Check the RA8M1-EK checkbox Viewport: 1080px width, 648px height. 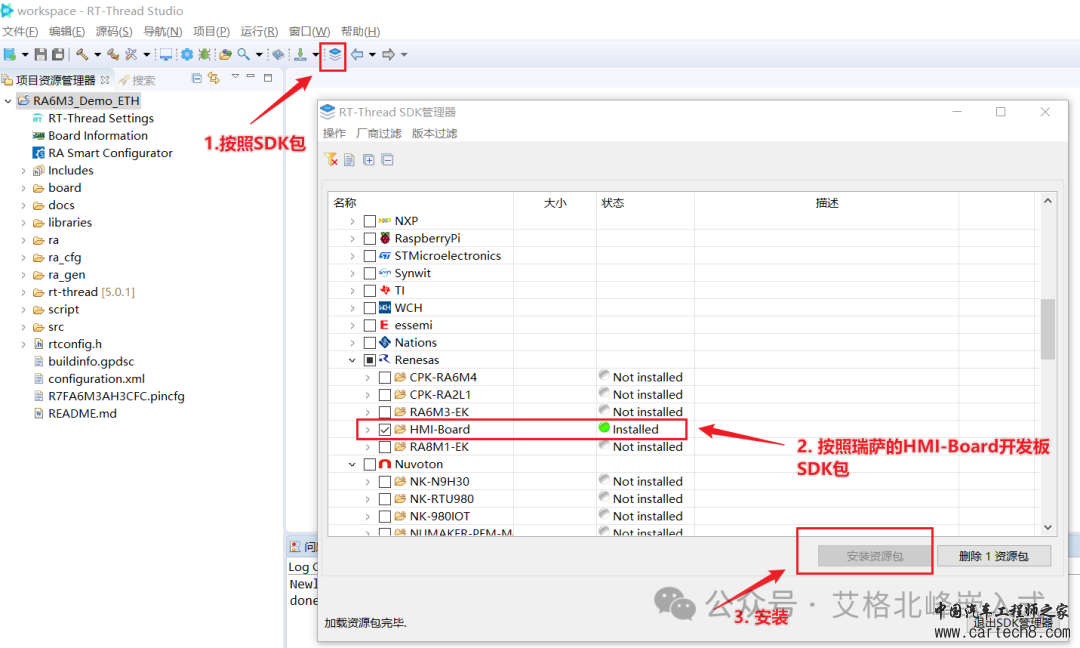(x=385, y=447)
